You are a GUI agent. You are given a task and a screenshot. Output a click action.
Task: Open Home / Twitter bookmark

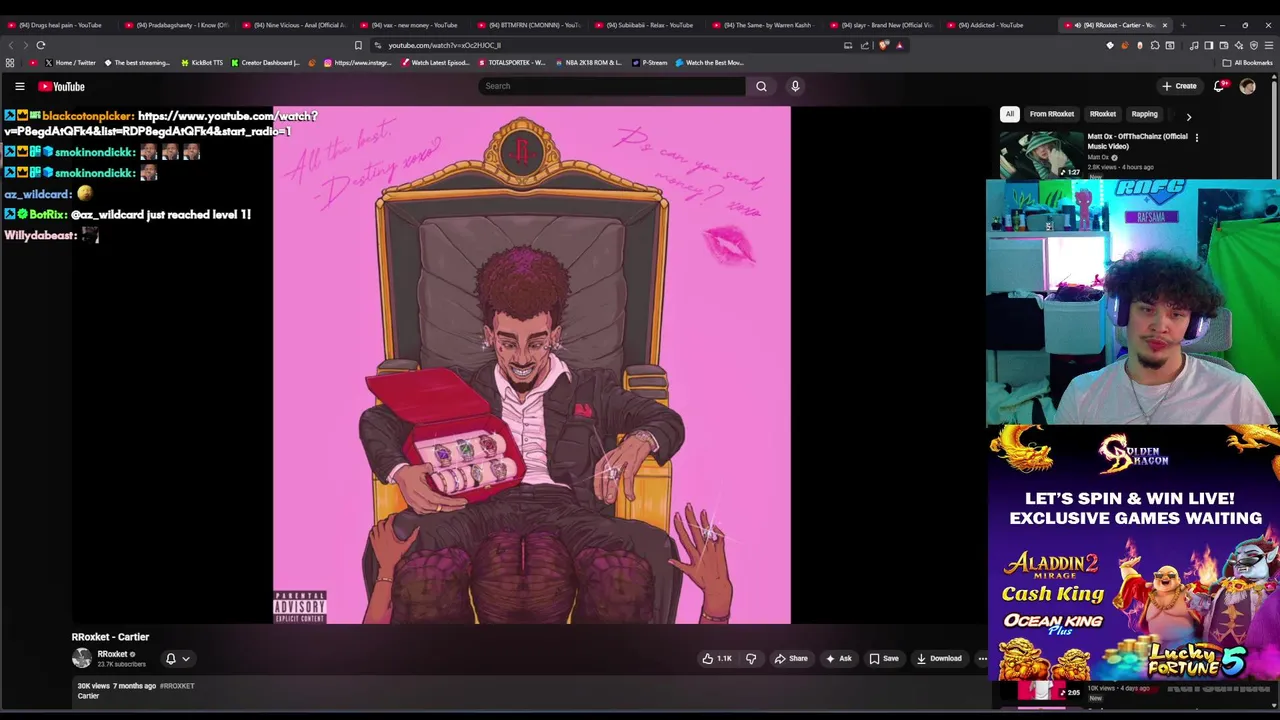[70, 62]
